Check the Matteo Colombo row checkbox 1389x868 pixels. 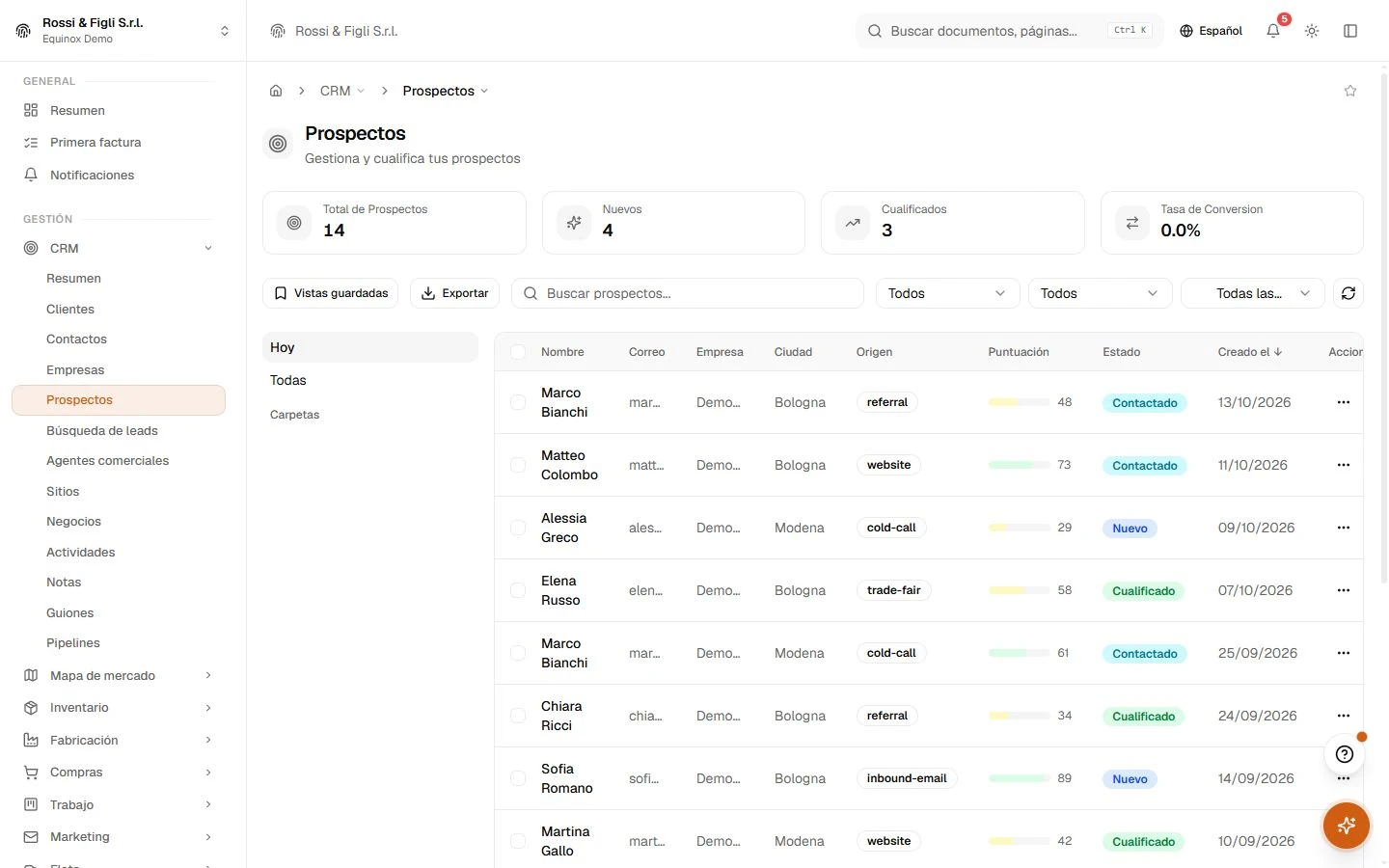point(518,465)
